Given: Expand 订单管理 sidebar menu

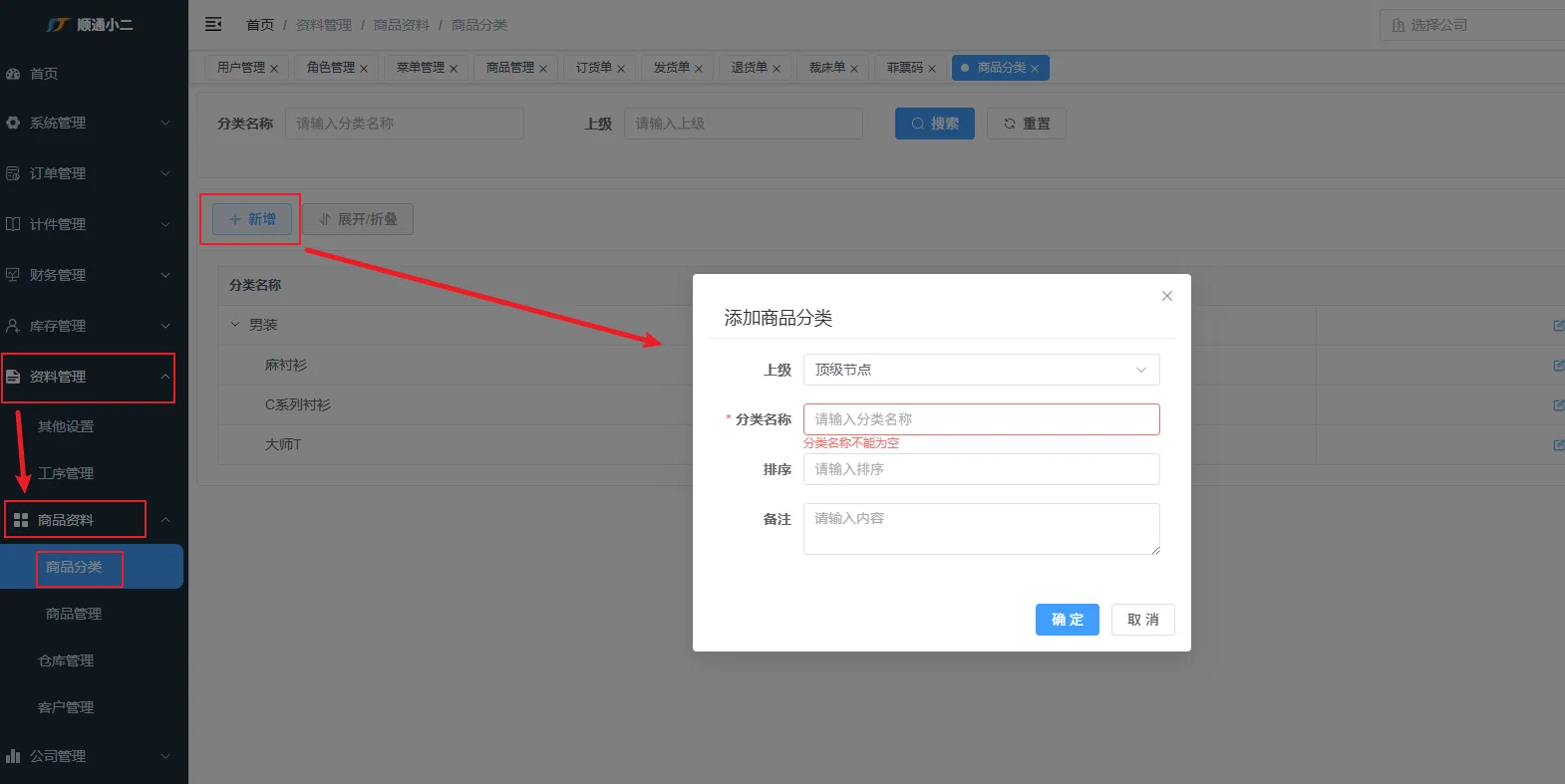Looking at the screenshot, I should (88, 173).
